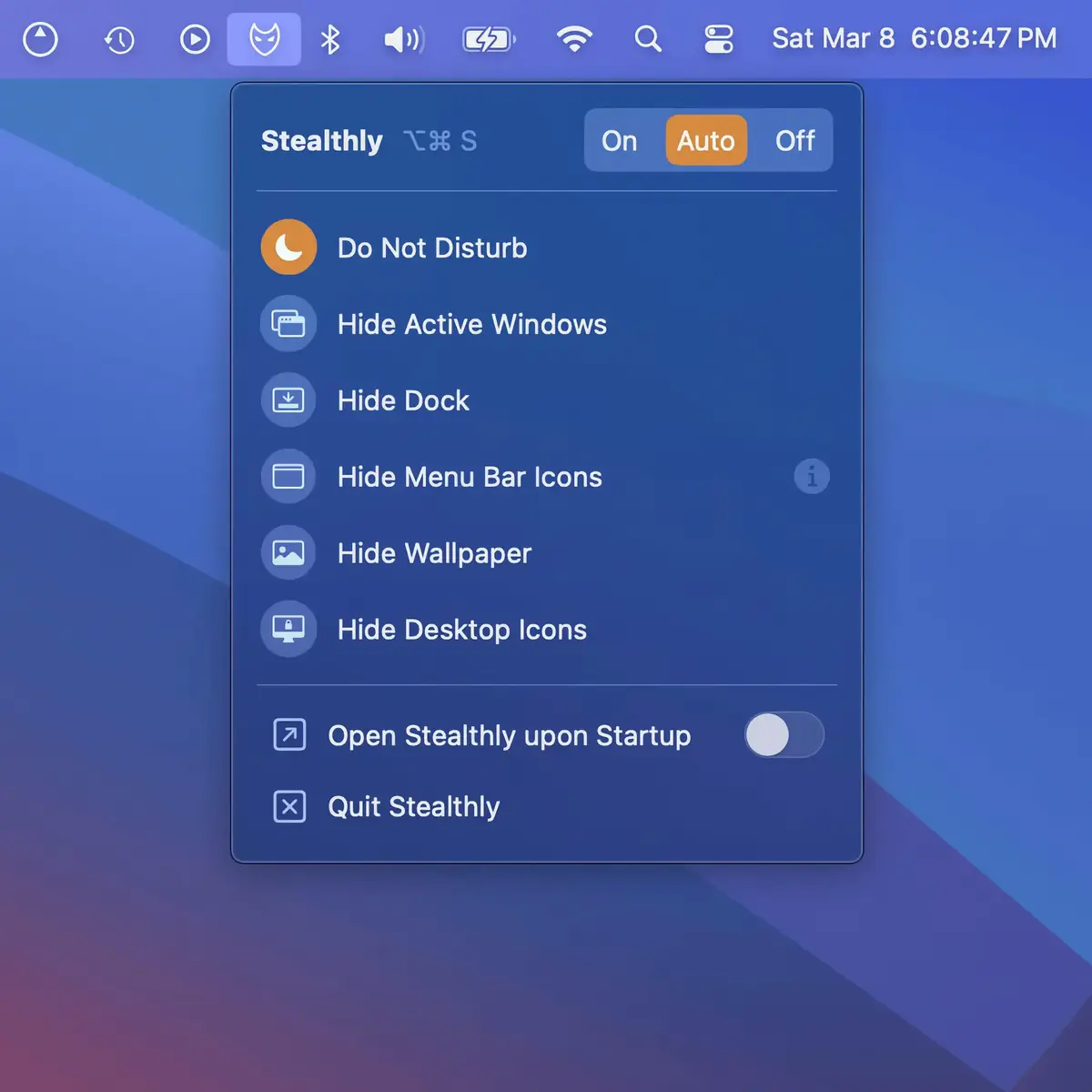Click the info icon next to Hide Menu Bar Icons
Viewport: 1092px width, 1092px height.
[812, 476]
